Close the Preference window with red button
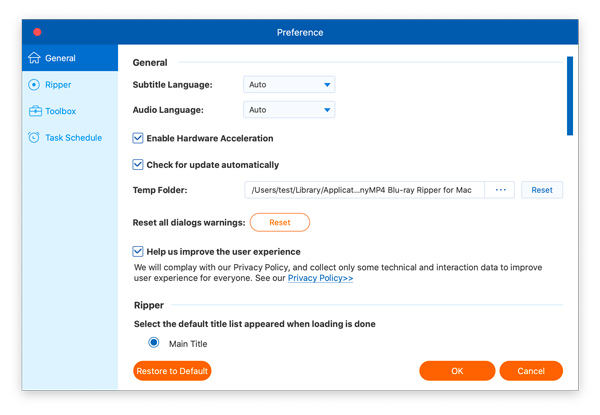The height and width of the screenshot is (415, 600). pyautogui.click(x=37, y=32)
